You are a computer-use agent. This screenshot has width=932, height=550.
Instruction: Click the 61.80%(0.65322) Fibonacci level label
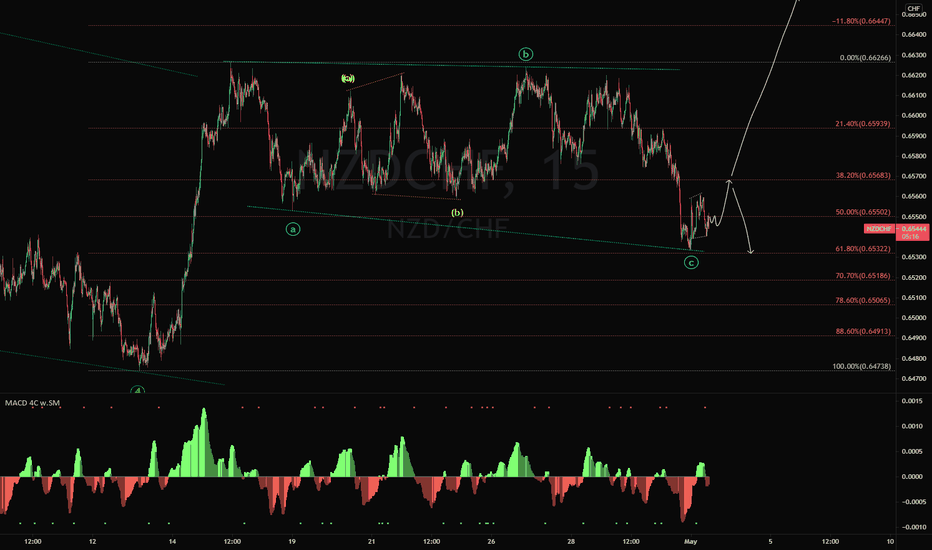(863, 249)
